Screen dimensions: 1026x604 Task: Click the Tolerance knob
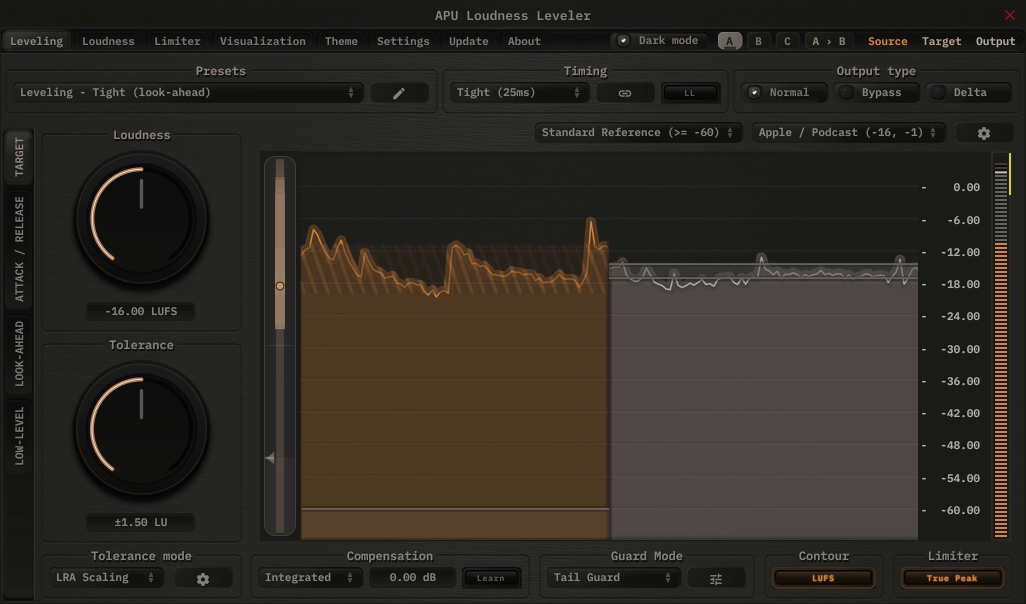click(x=141, y=429)
